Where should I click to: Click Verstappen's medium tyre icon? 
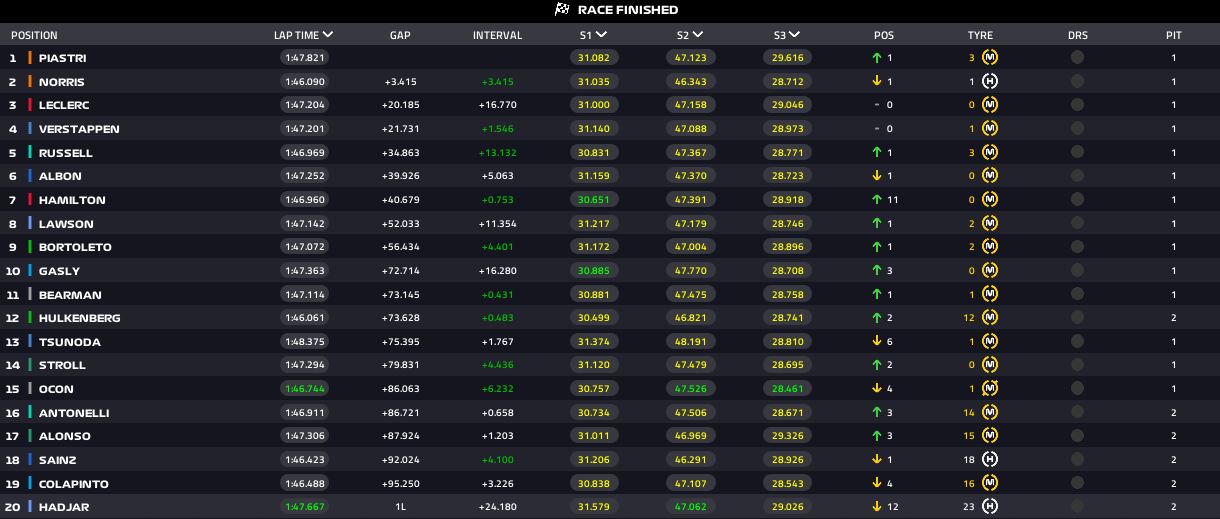pos(990,129)
